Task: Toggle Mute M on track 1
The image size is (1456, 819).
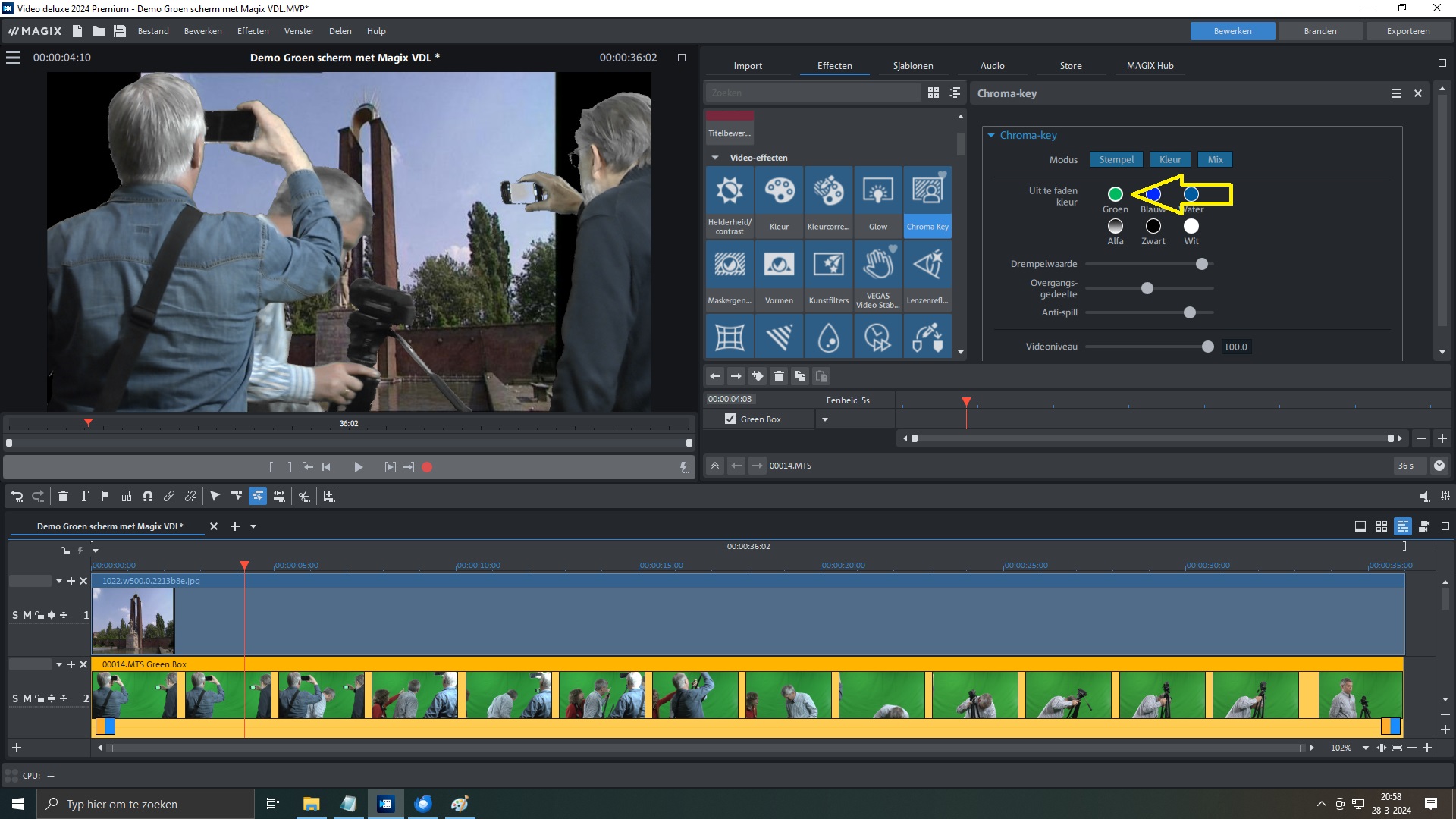Action: [x=27, y=615]
